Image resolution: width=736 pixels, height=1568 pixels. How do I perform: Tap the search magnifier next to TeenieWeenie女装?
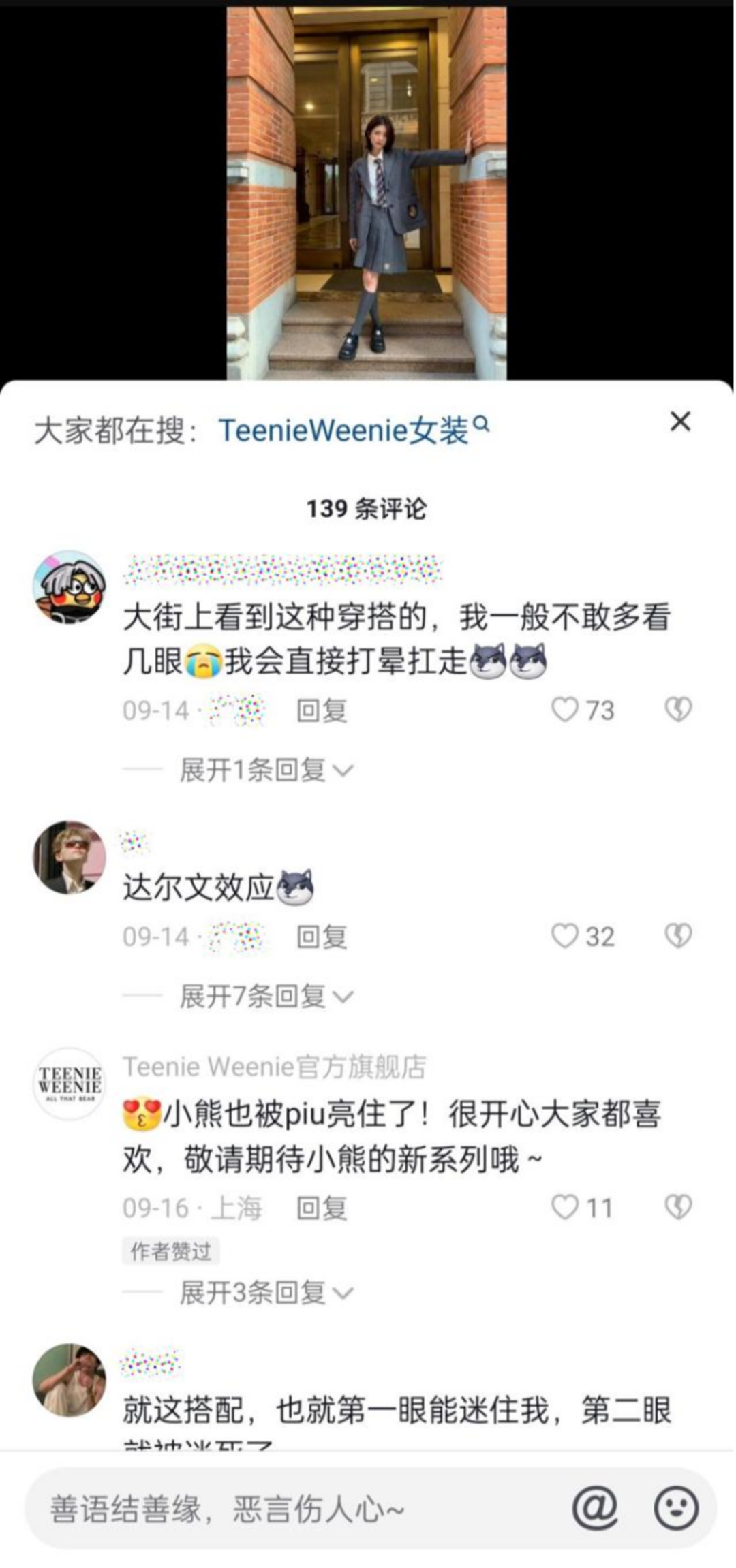click(x=481, y=424)
